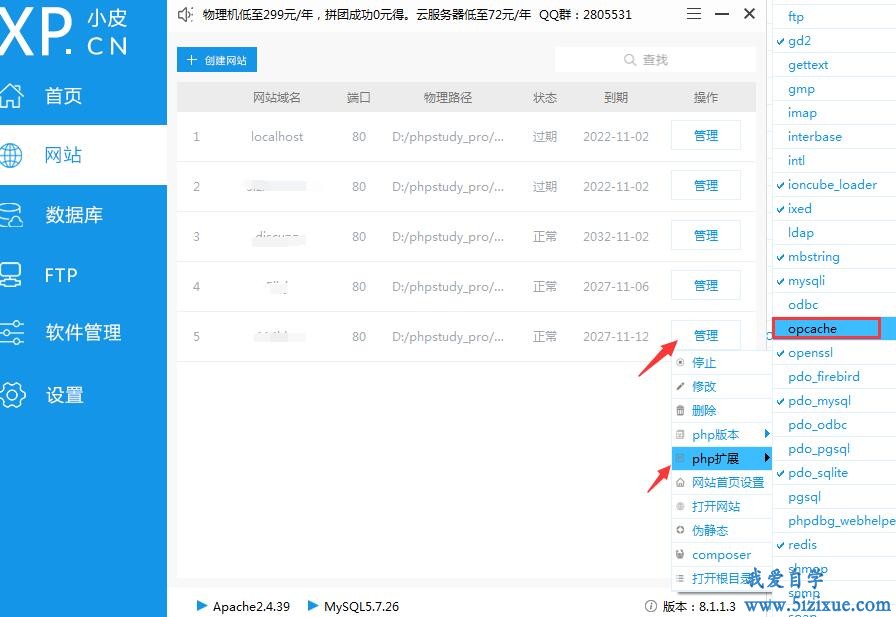Open the 首页 home page icon
This screenshot has width=896, height=617.
pyautogui.click(x=11, y=95)
